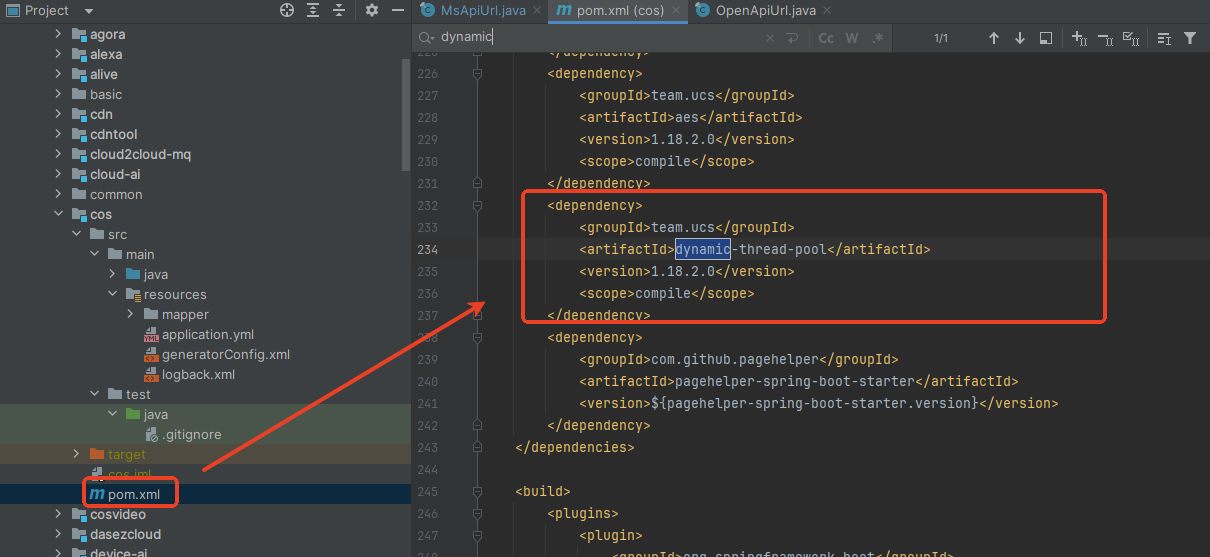The image size is (1210, 557).
Task: Toggle whole Words (W) search option
Action: [x=852, y=38]
